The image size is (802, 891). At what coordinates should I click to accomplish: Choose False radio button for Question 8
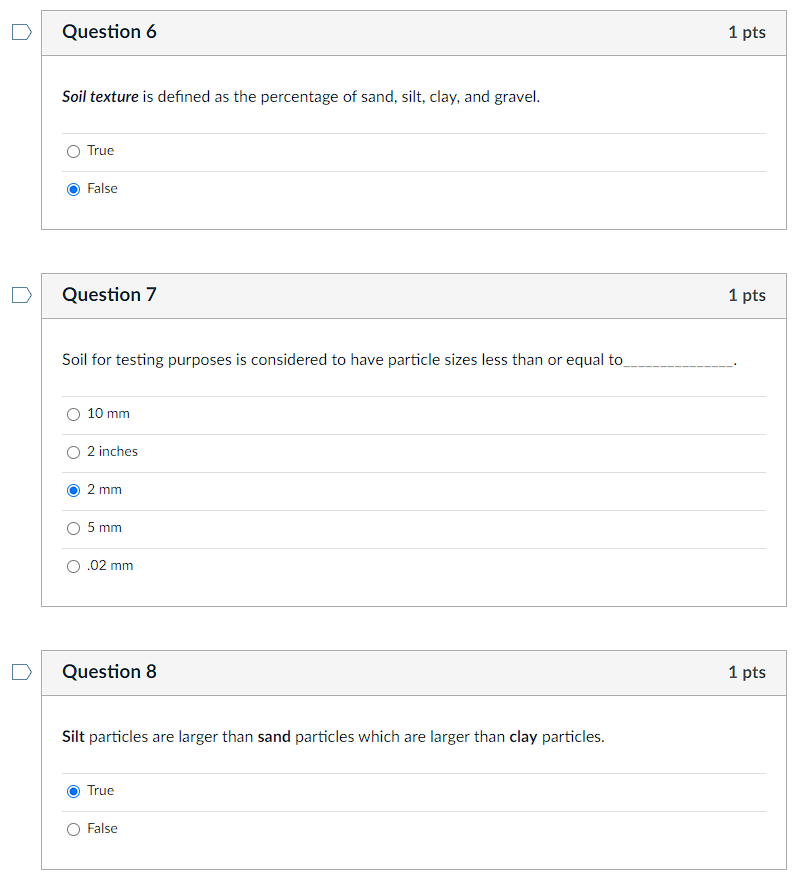coord(73,829)
